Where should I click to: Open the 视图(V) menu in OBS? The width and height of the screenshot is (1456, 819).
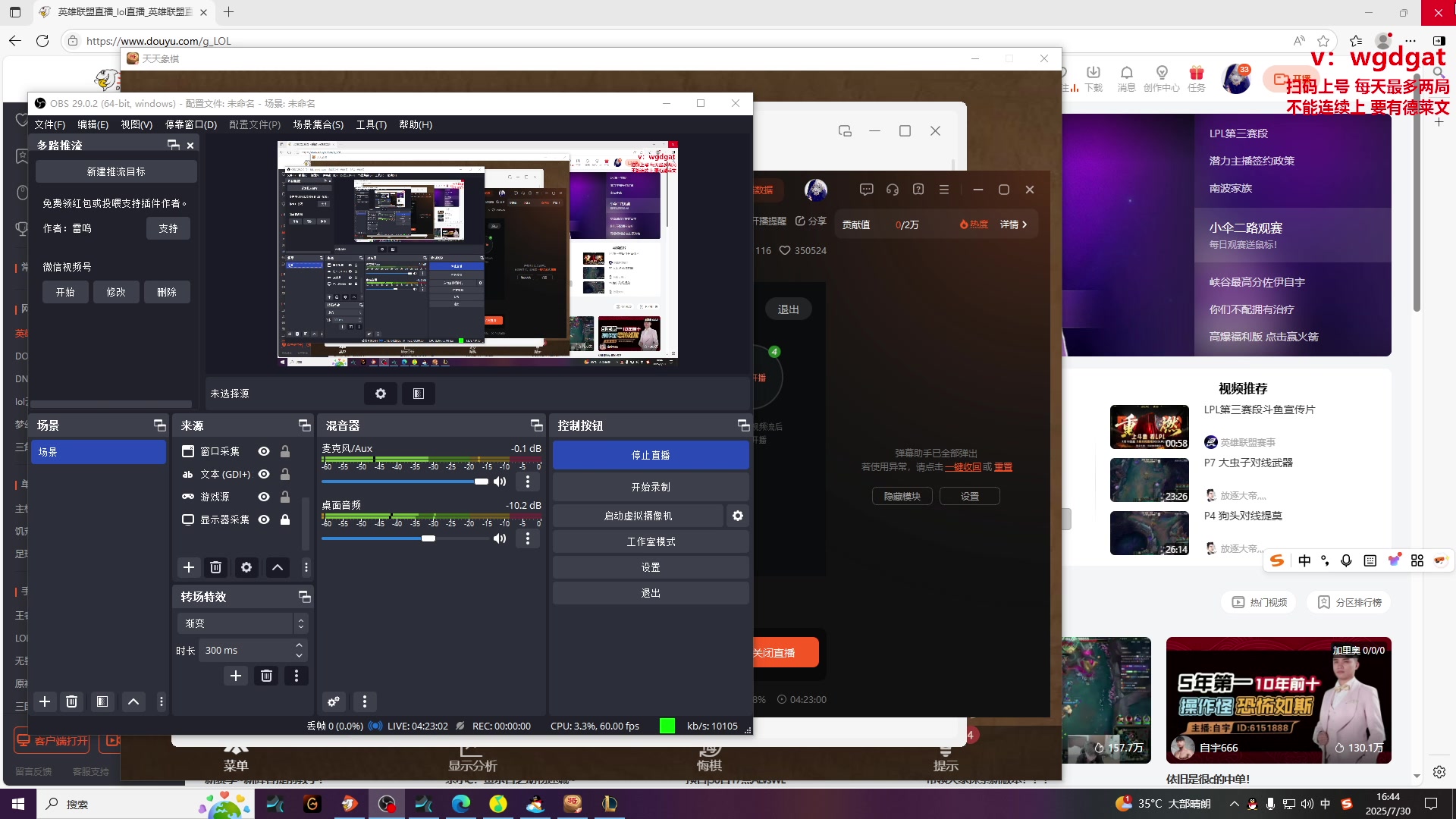(136, 124)
